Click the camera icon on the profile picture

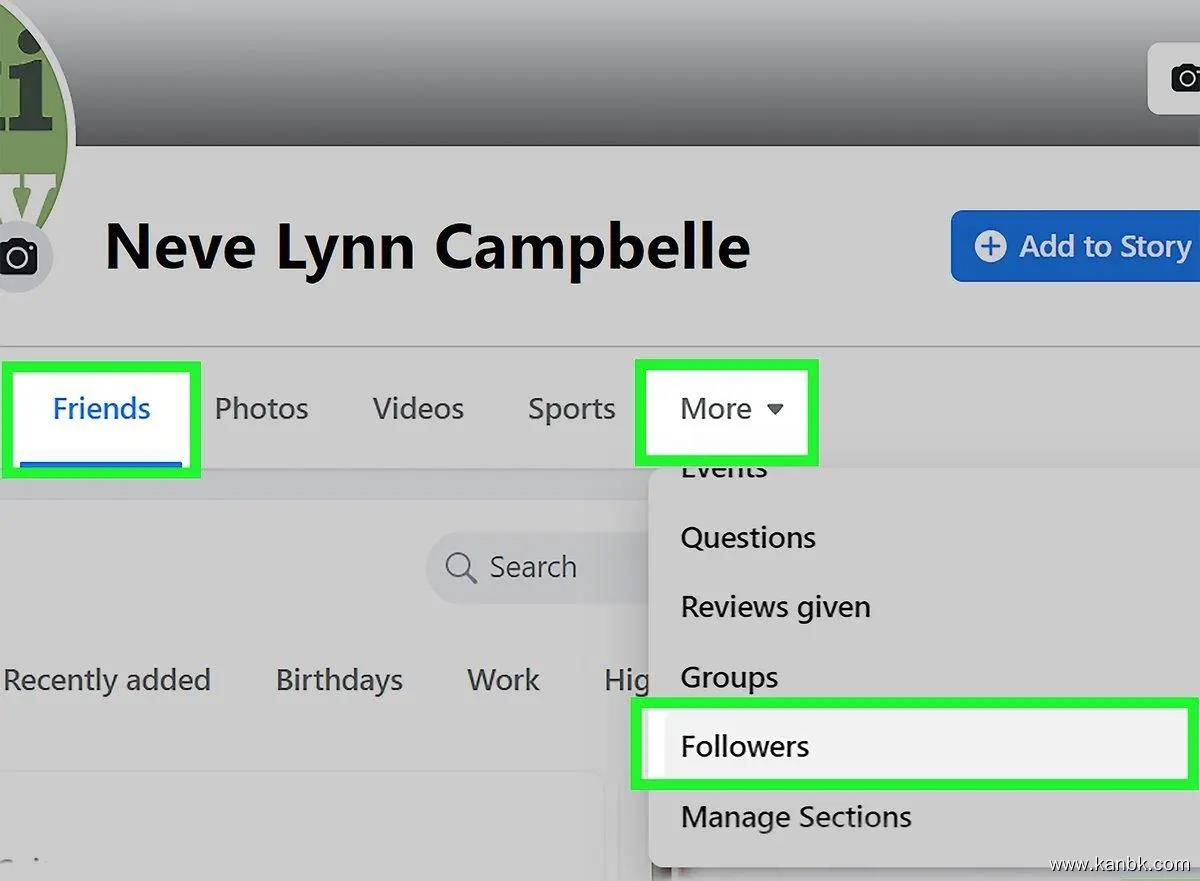18,258
